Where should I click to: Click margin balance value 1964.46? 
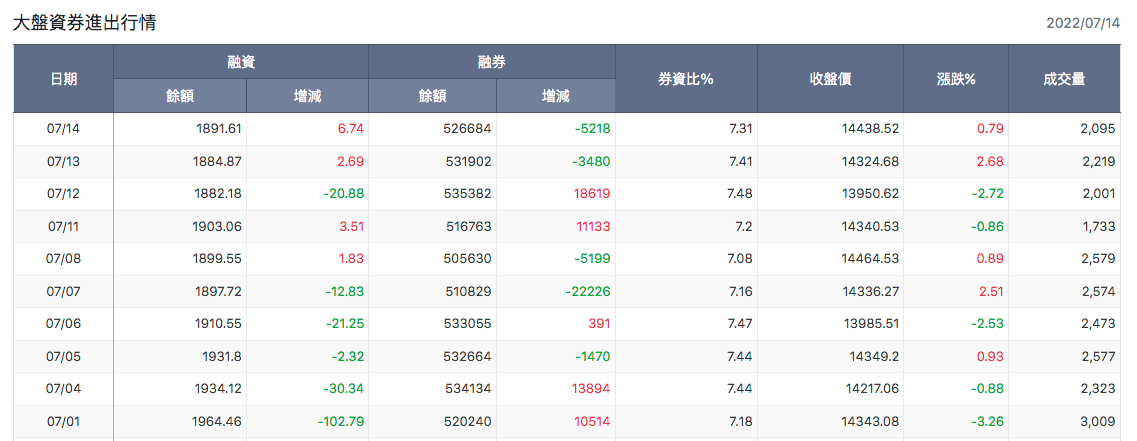click(x=219, y=421)
